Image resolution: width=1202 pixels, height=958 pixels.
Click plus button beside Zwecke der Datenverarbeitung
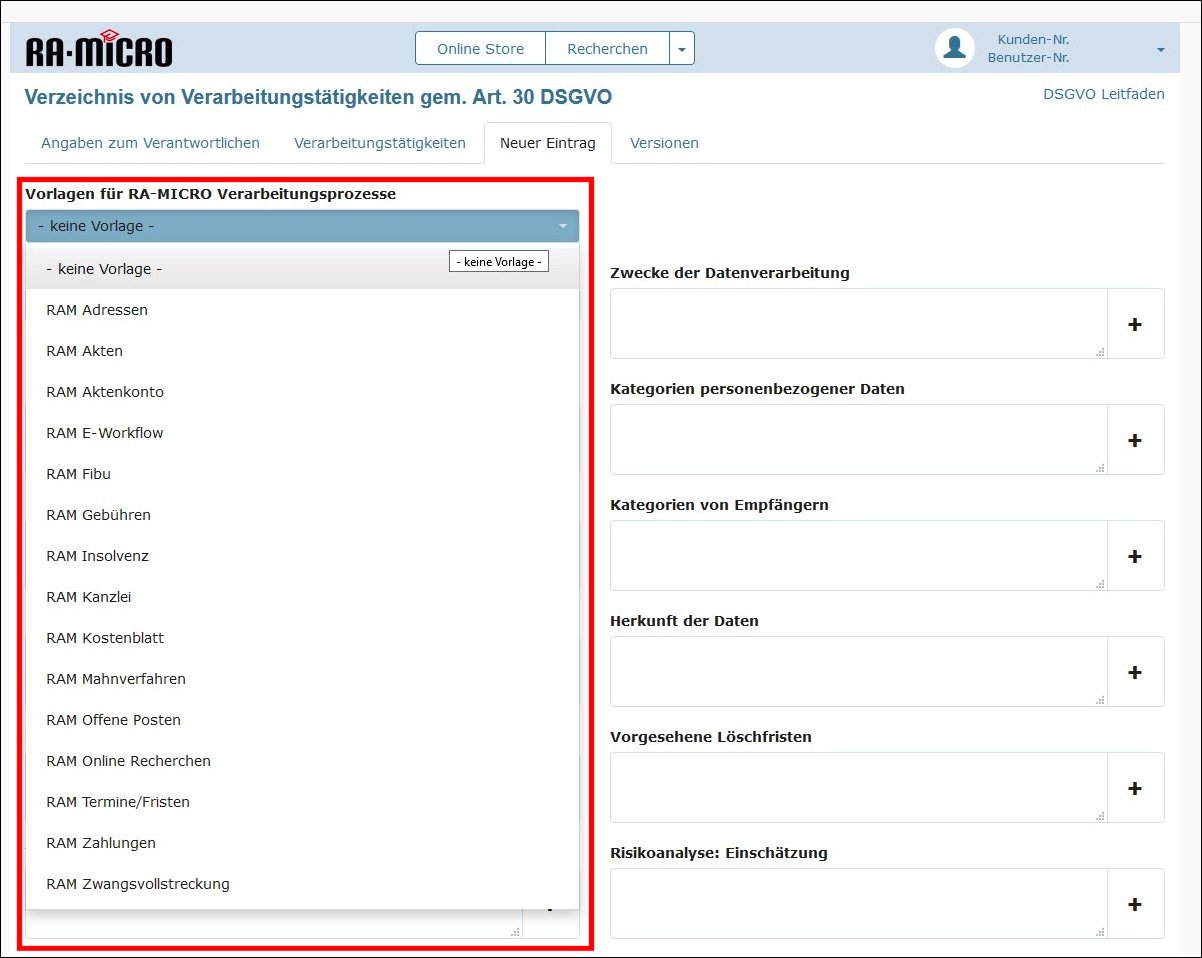pos(1135,324)
